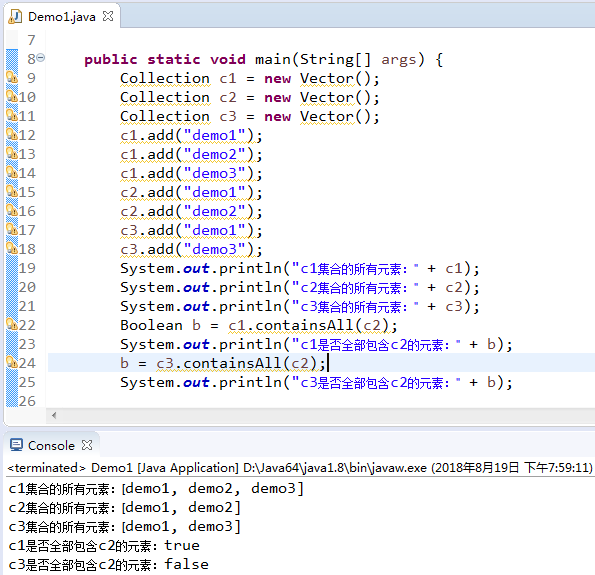Screen dimensions: 595x575
Task: Click the warning marker on line 12
Action: (12, 134)
